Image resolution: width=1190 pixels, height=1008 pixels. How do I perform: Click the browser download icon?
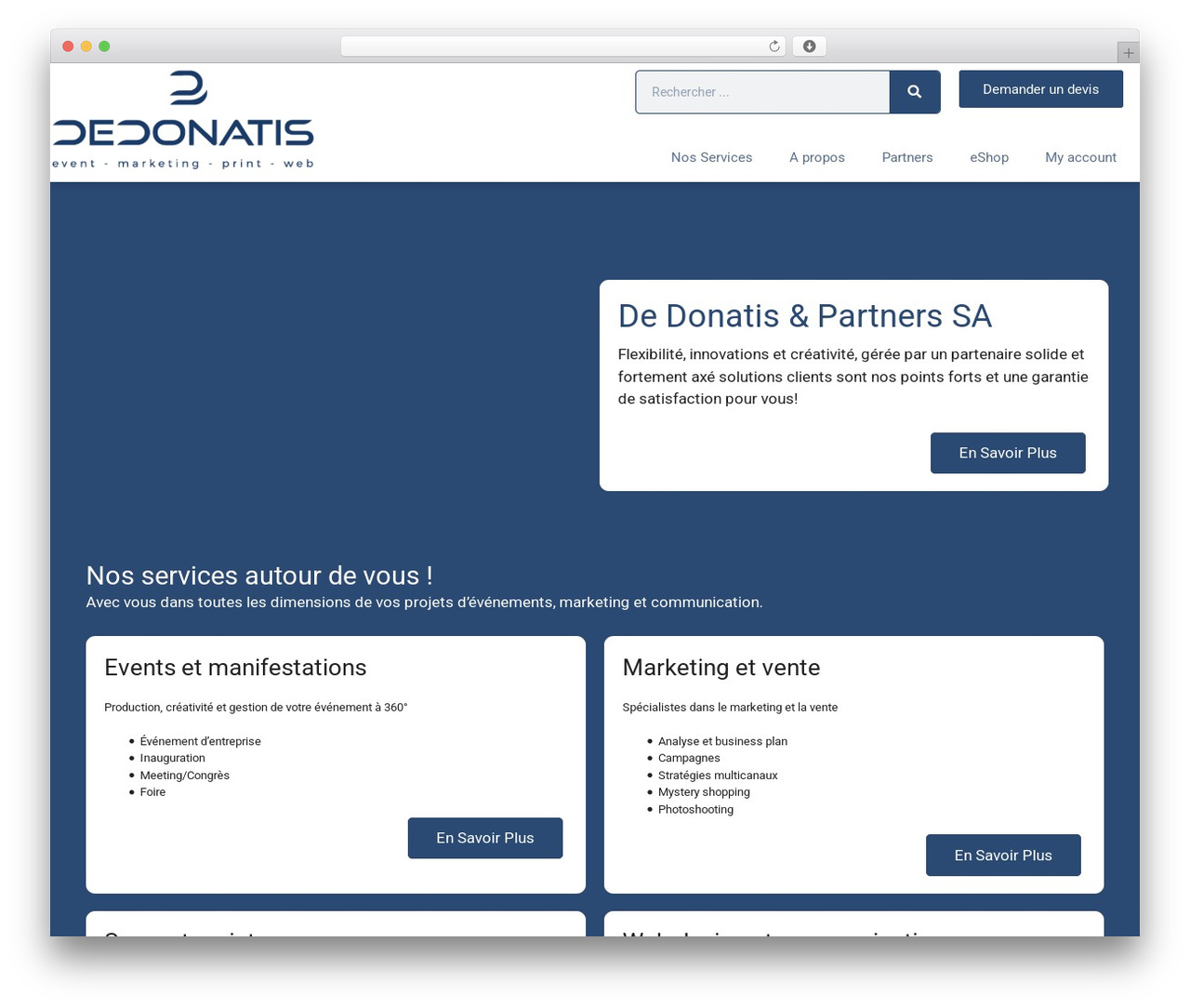point(810,46)
